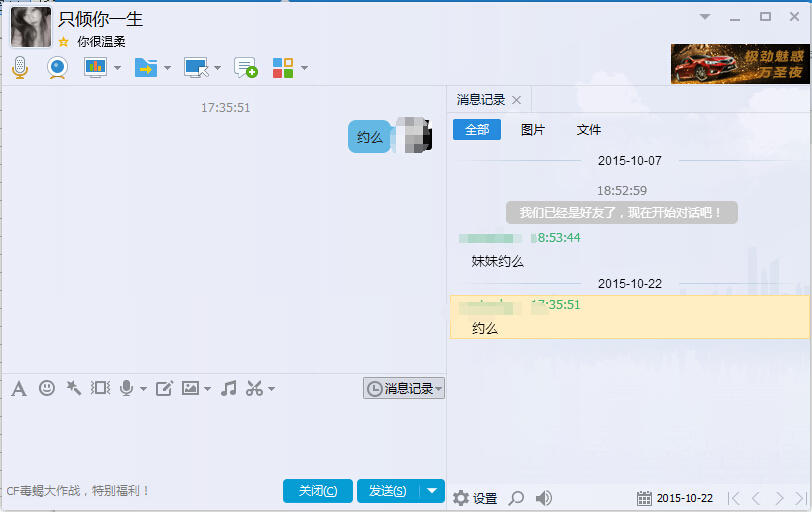Screen dimensions: 812x512
Task: Switch to the 文件 filter tab
Action: tap(589, 129)
